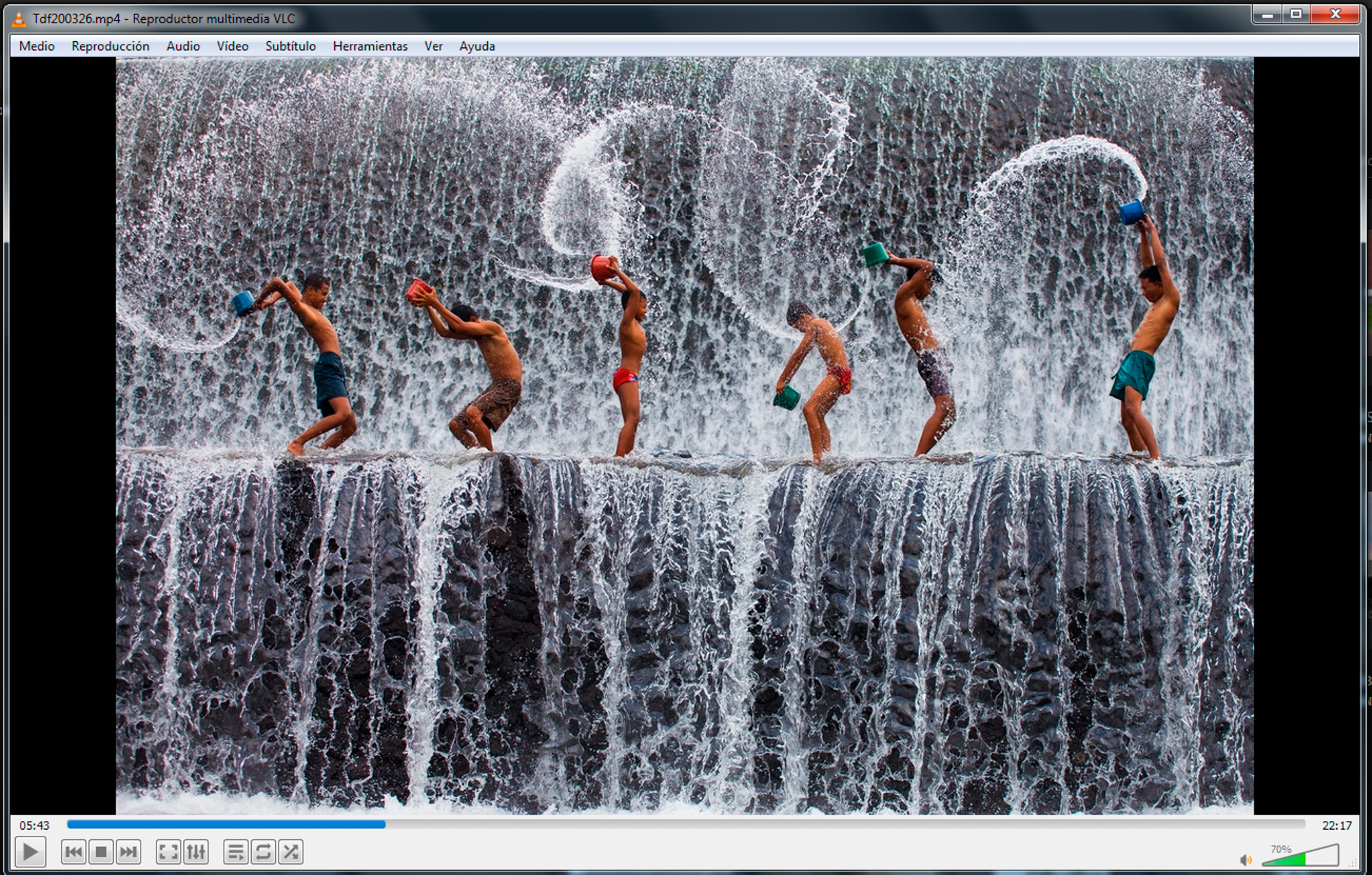Toggle fullscreen video mode
Screen dimensions: 1372x875
tap(168, 852)
